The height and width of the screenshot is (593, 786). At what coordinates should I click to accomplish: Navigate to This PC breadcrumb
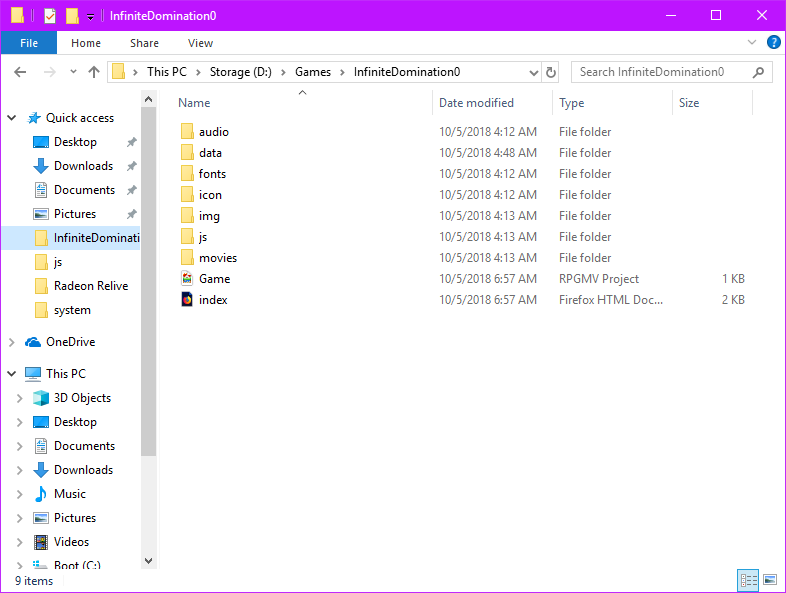click(166, 72)
